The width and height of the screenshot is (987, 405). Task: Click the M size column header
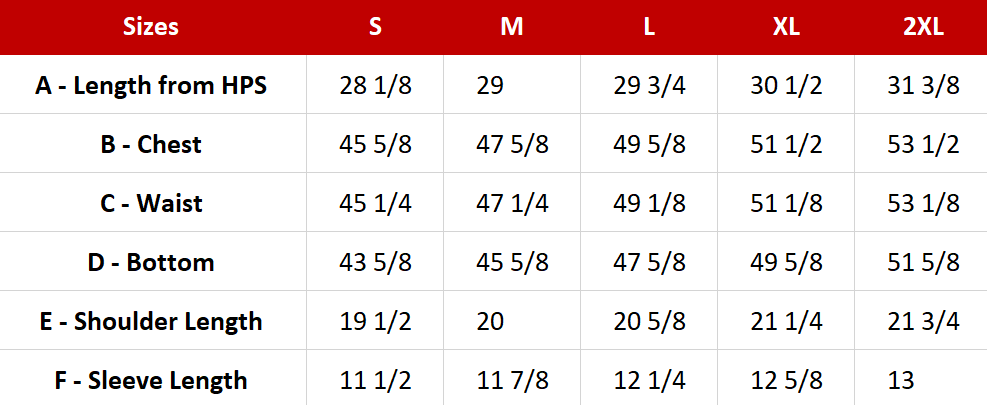pos(512,27)
